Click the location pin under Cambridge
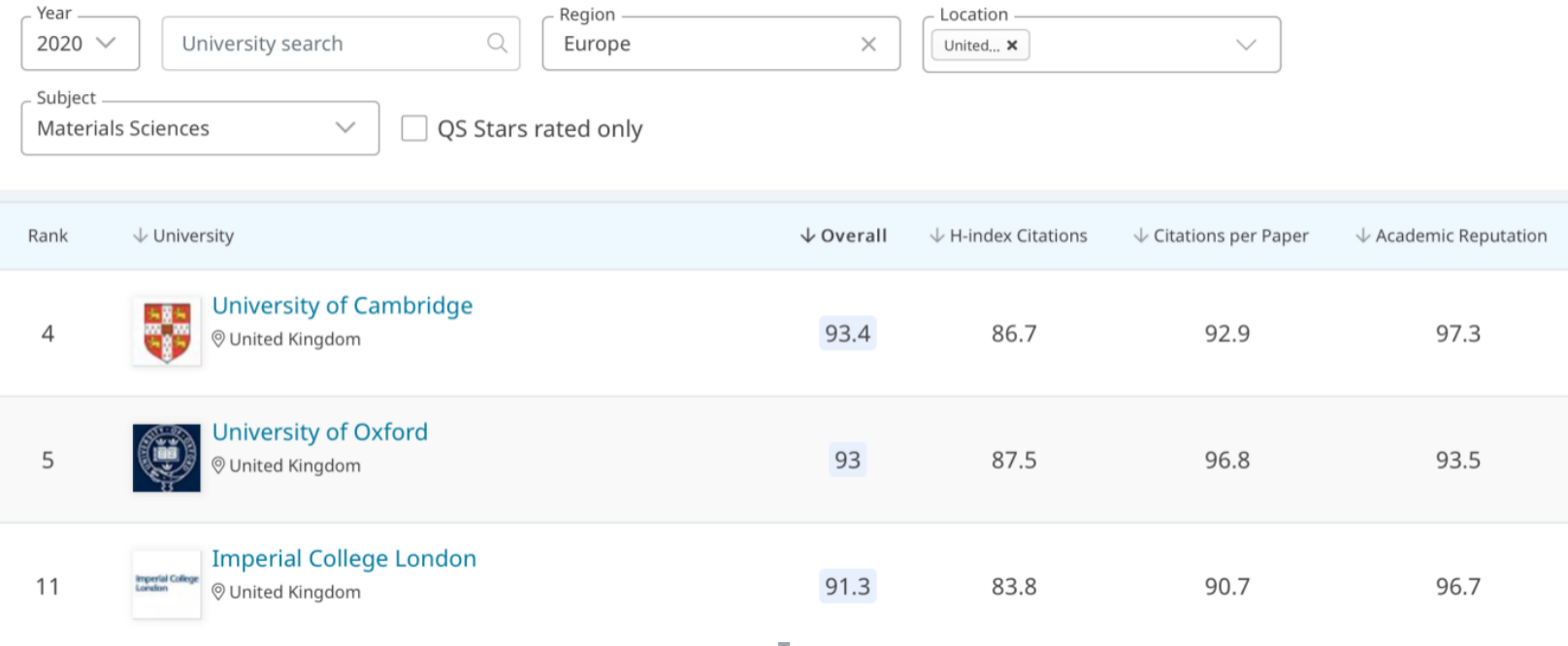This screenshot has width=1568, height=646. pyautogui.click(x=218, y=339)
